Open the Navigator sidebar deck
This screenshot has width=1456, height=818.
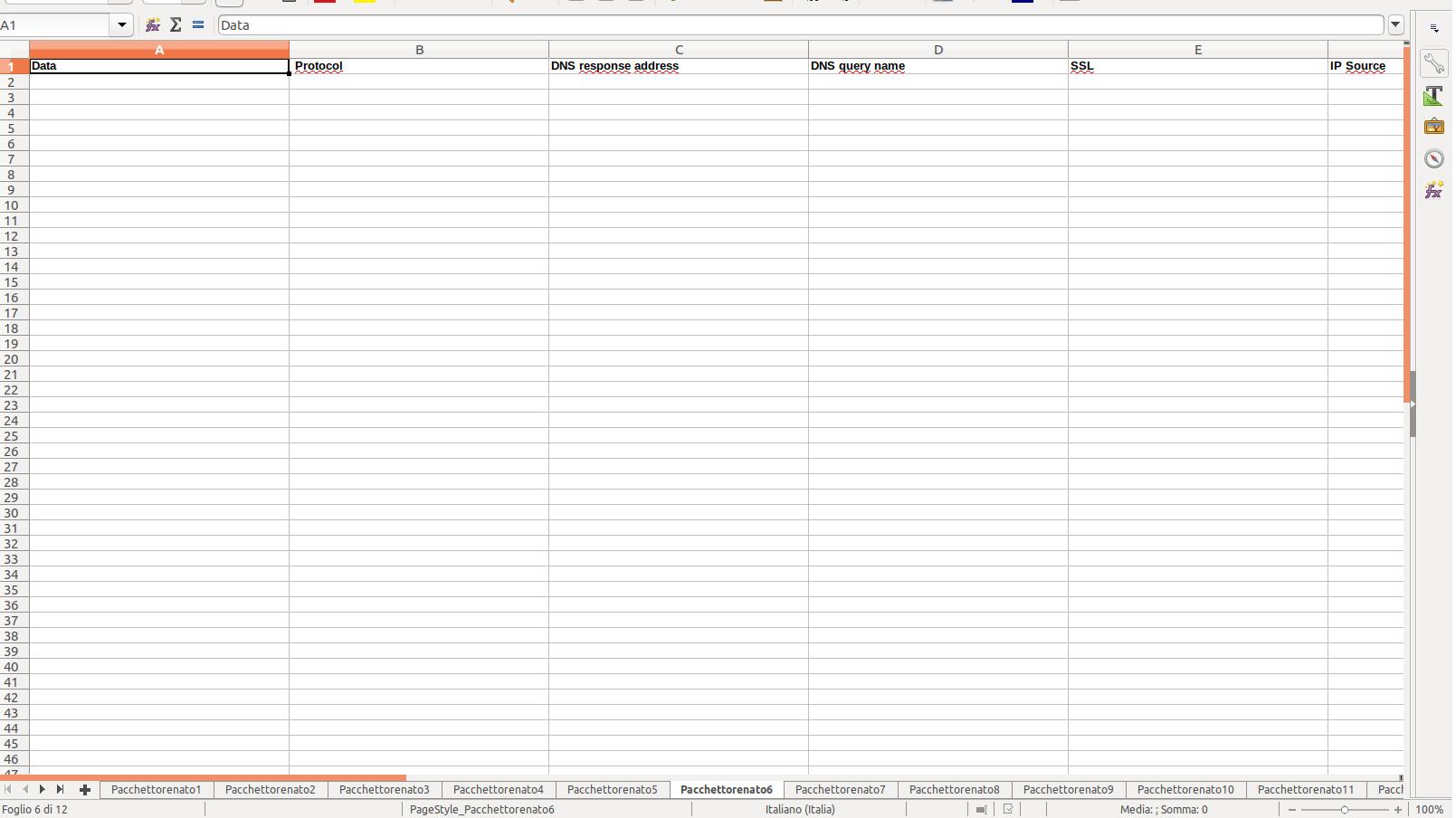[x=1434, y=158]
